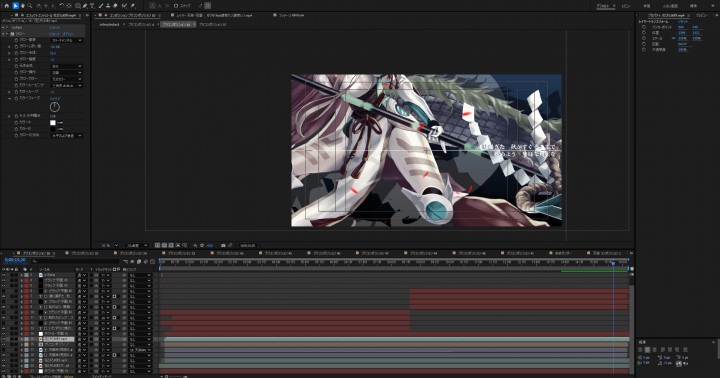Viewport: 720px width, 378px height.
Task: Click the motion blur icon in timeline header
Action: tap(145, 261)
